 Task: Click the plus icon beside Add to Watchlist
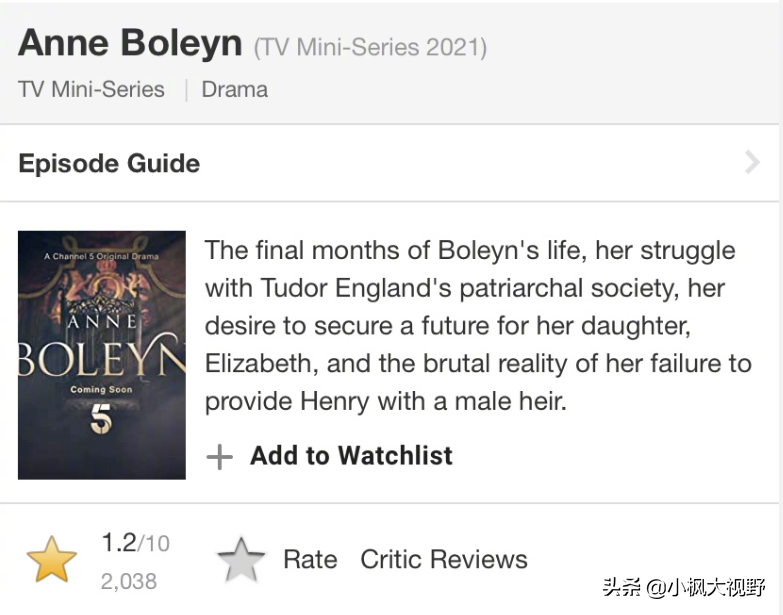219,457
